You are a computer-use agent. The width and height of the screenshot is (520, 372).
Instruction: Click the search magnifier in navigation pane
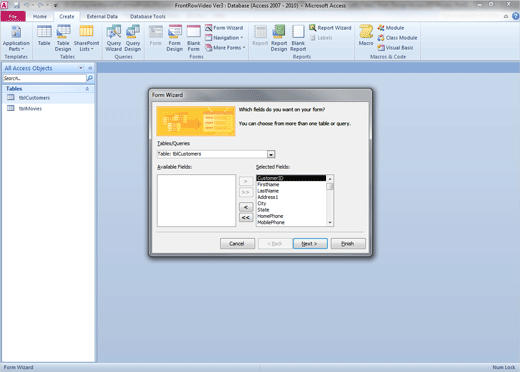click(x=90, y=78)
